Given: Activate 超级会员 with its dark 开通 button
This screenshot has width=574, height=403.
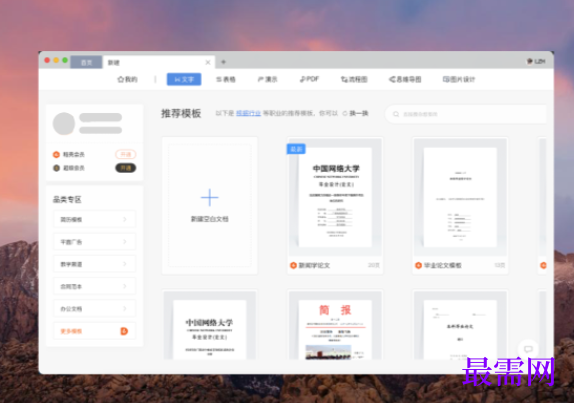Looking at the screenshot, I should tap(126, 168).
